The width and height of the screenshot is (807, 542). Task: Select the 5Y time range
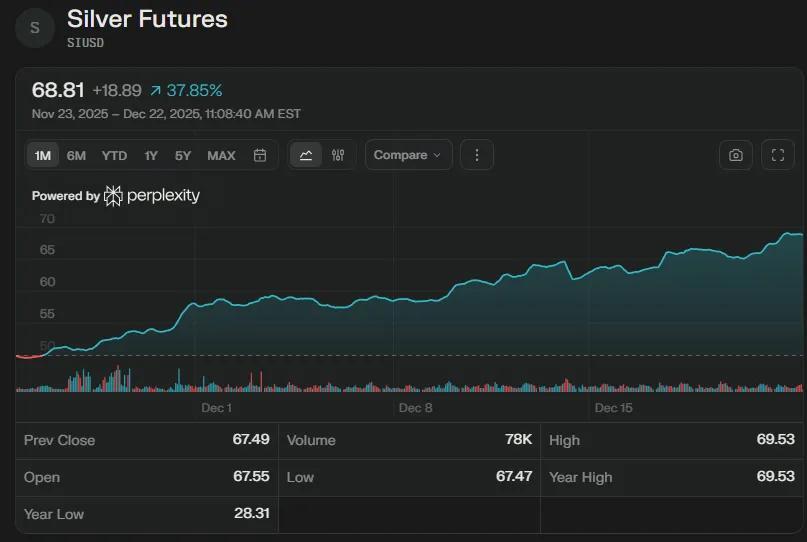coord(183,155)
